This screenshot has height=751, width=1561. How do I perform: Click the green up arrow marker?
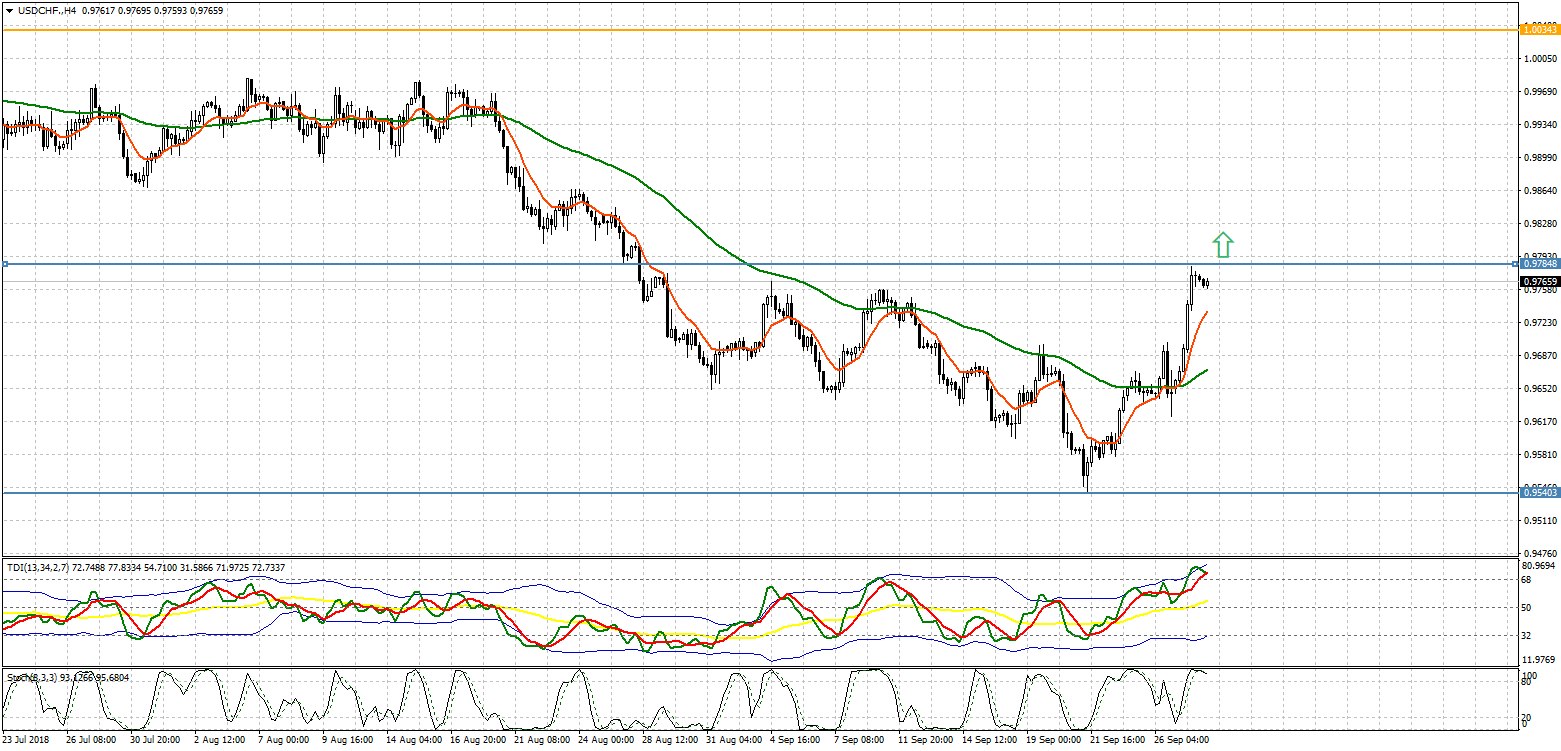point(1222,245)
